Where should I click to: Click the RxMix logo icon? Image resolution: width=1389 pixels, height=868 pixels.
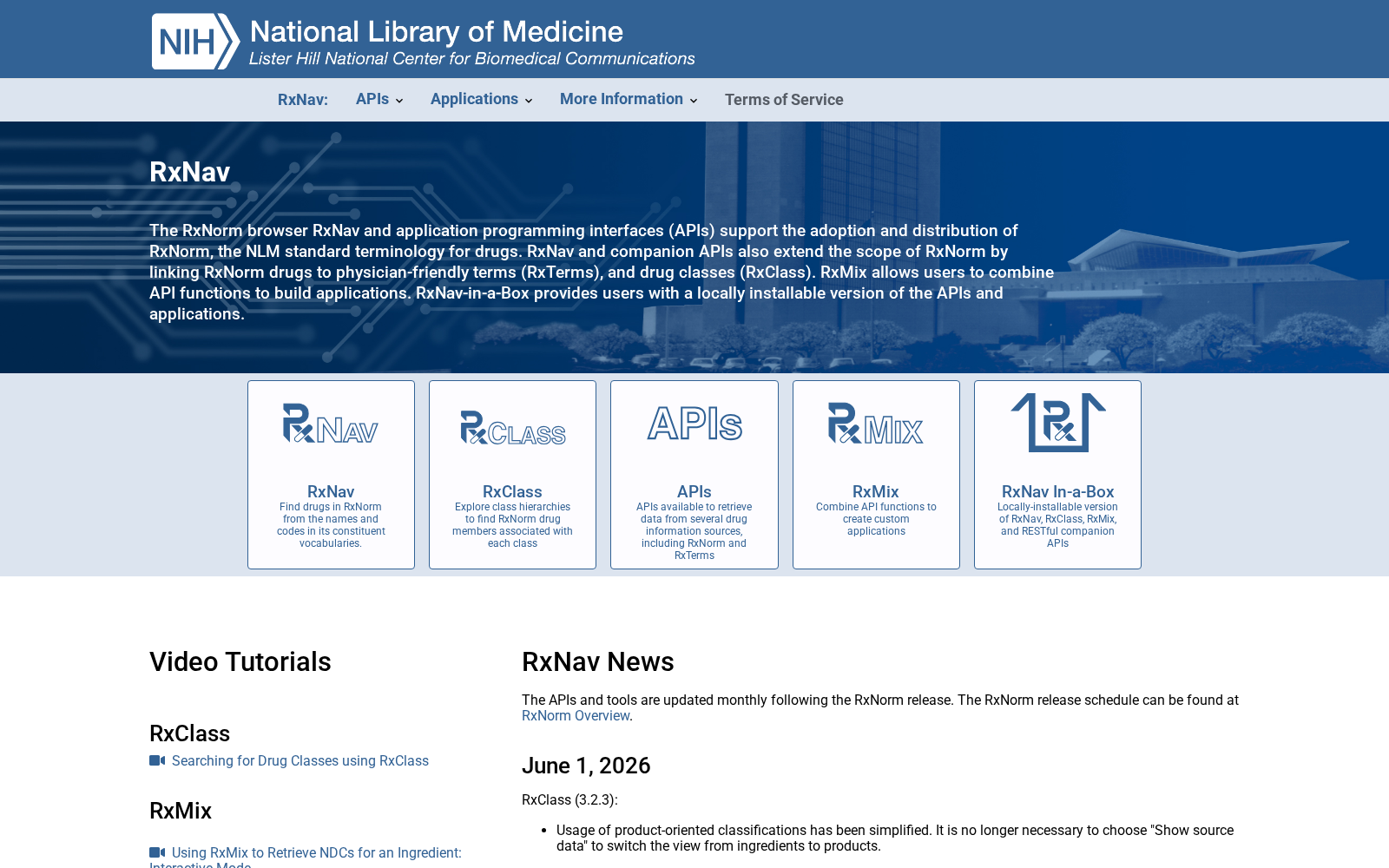[x=876, y=424]
